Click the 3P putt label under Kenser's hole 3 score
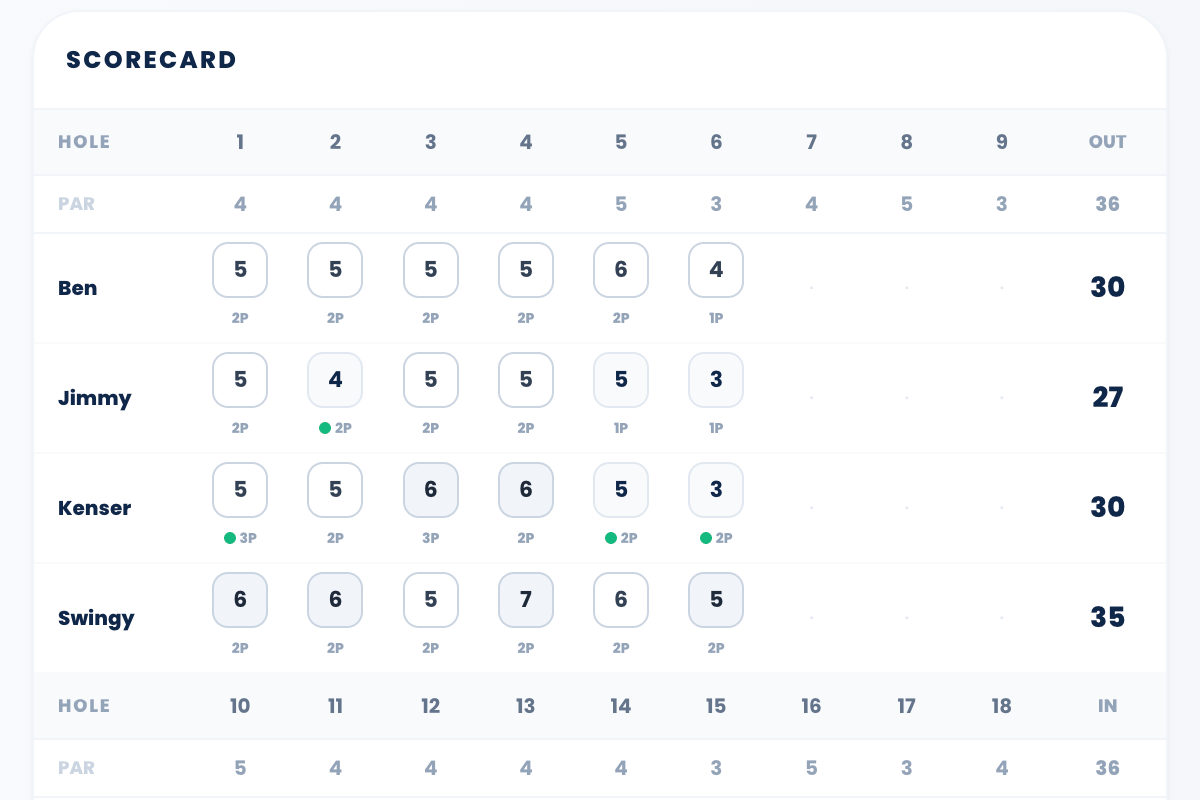This screenshot has width=1200, height=800. click(x=430, y=538)
